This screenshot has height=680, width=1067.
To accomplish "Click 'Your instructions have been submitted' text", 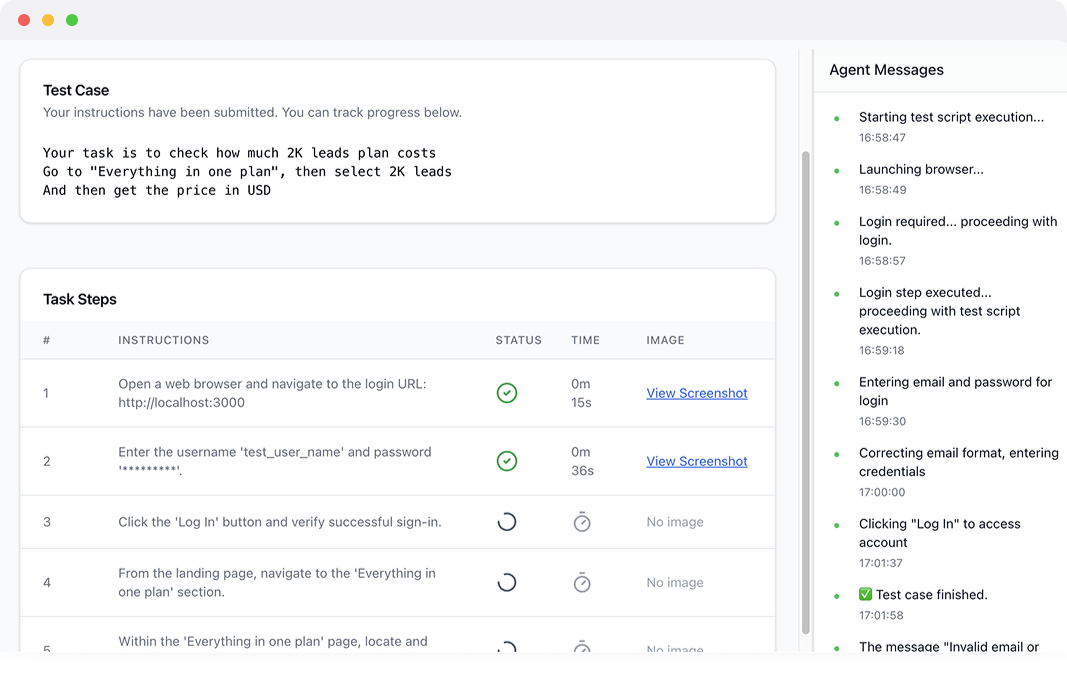I will point(252,112).
